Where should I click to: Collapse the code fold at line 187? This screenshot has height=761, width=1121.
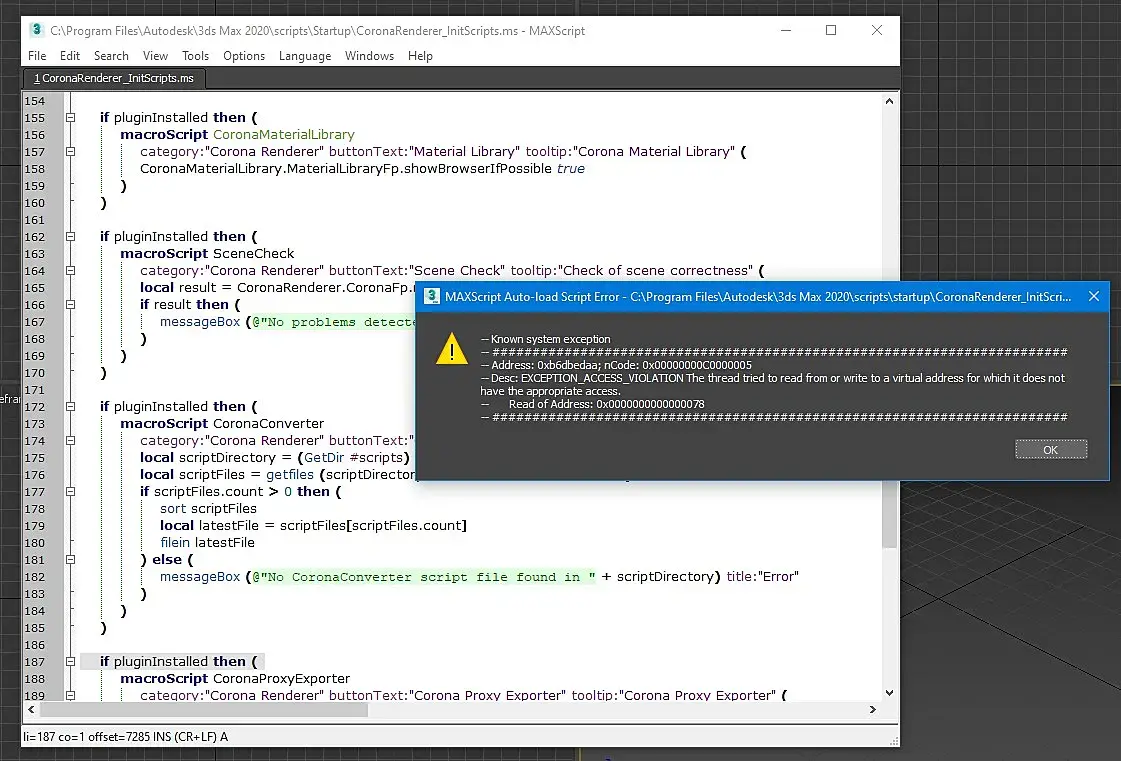point(70,662)
